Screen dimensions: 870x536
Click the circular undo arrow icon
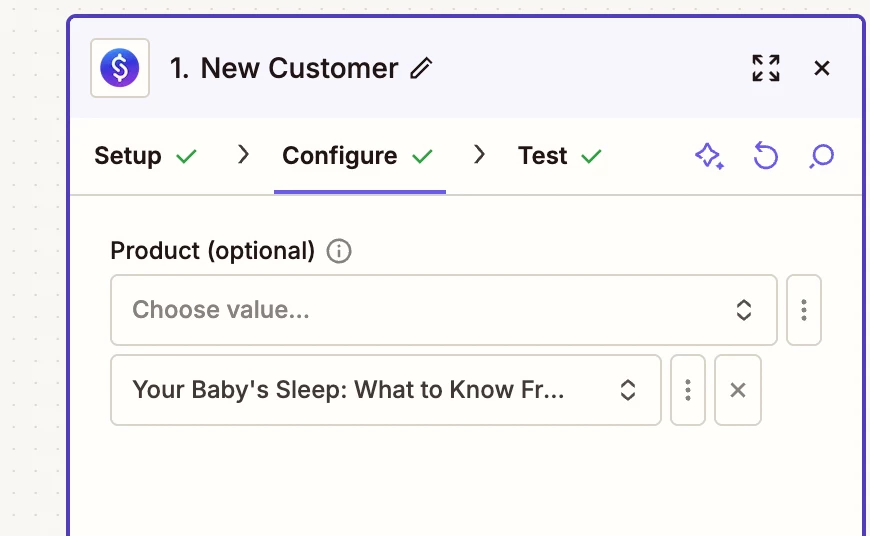point(765,156)
